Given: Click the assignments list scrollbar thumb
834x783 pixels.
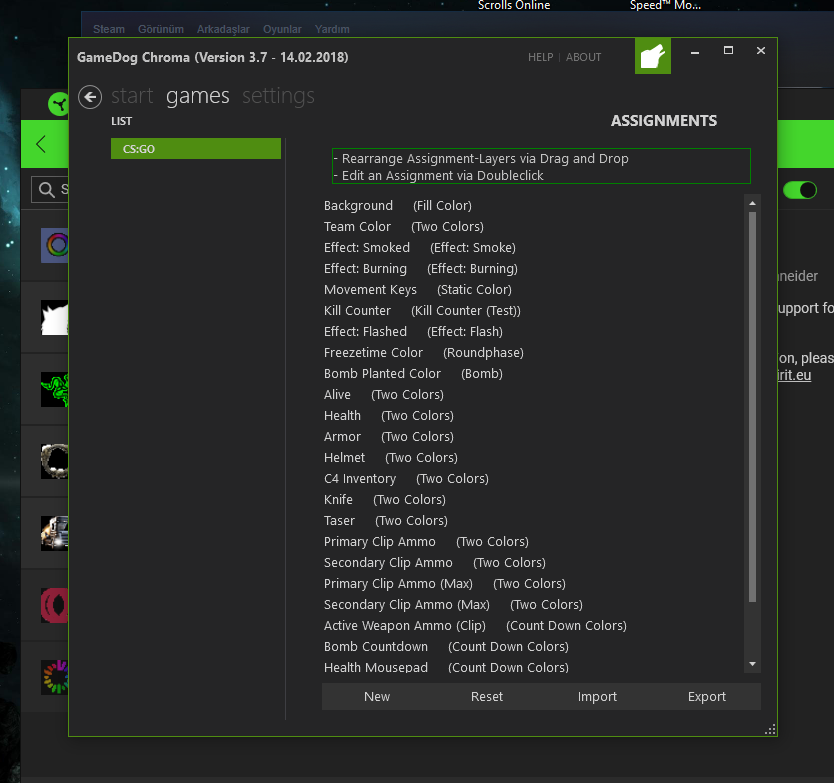Looking at the screenshot, I should tap(752, 407).
